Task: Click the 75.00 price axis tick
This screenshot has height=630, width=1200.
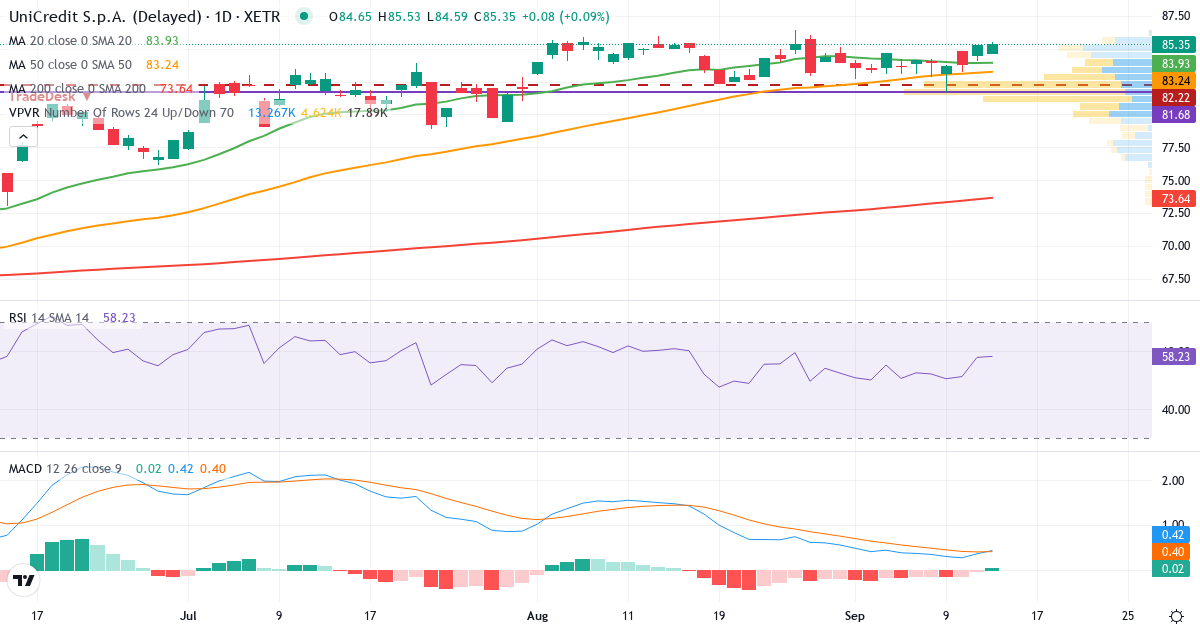Action: pos(1174,181)
